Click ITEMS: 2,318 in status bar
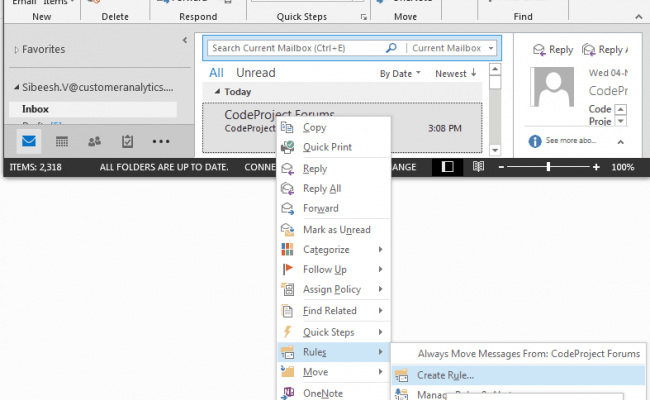This screenshot has height=400, width=650. point(36,167)
